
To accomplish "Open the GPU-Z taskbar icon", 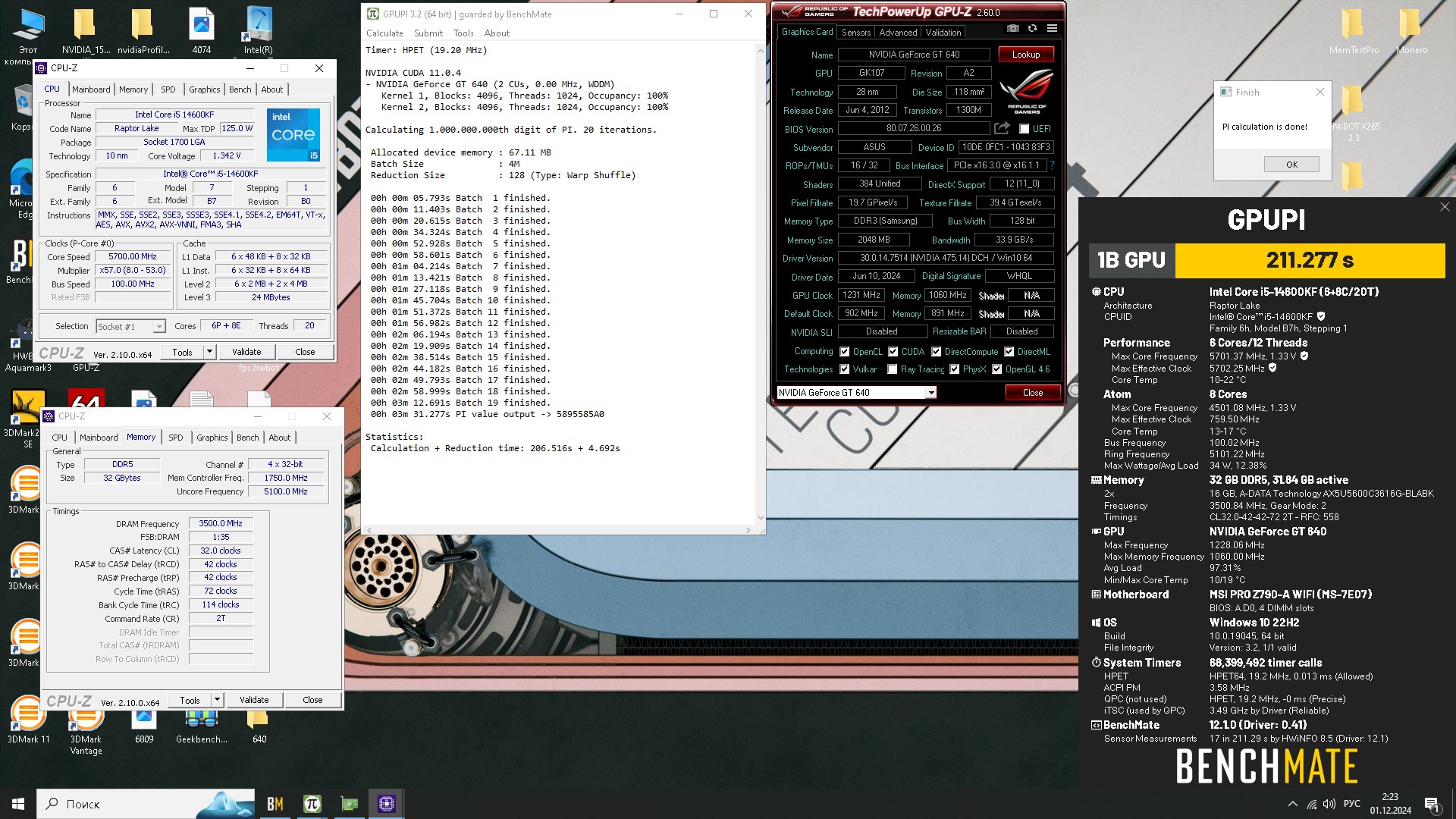I will pos(349,804).
